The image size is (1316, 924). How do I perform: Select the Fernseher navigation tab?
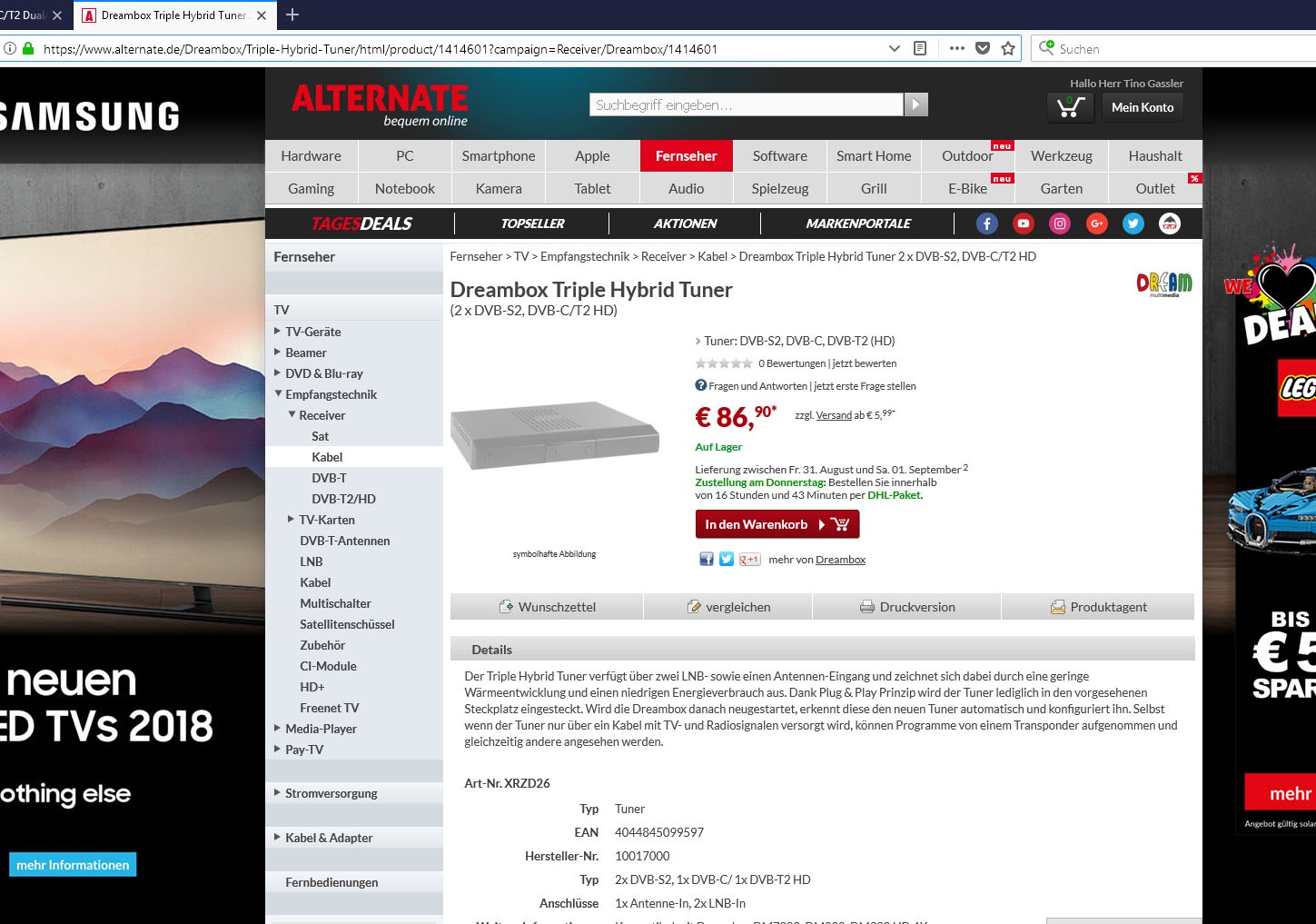tap(686, 156)
